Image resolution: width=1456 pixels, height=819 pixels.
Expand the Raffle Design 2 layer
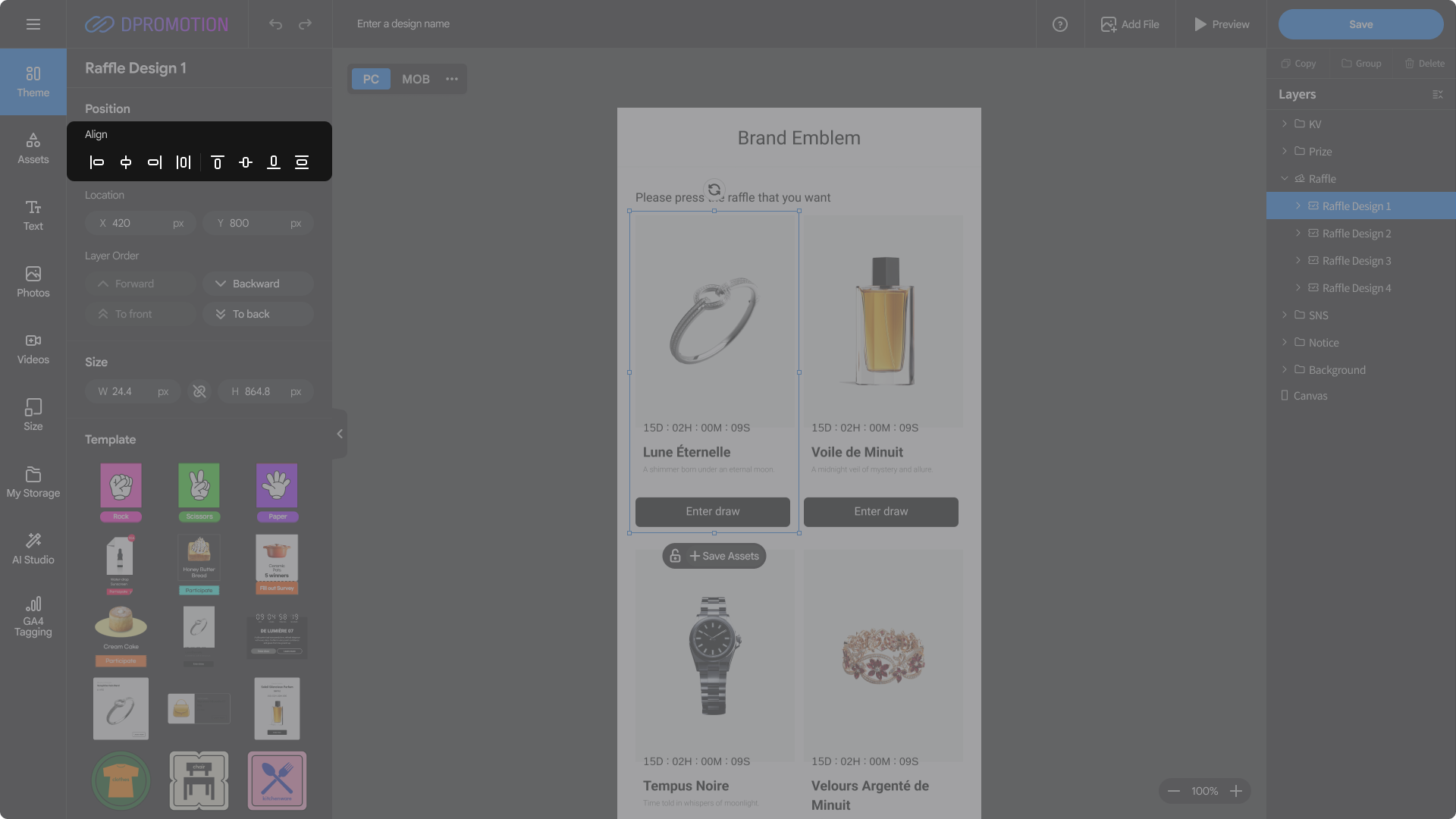[1298, 233]
